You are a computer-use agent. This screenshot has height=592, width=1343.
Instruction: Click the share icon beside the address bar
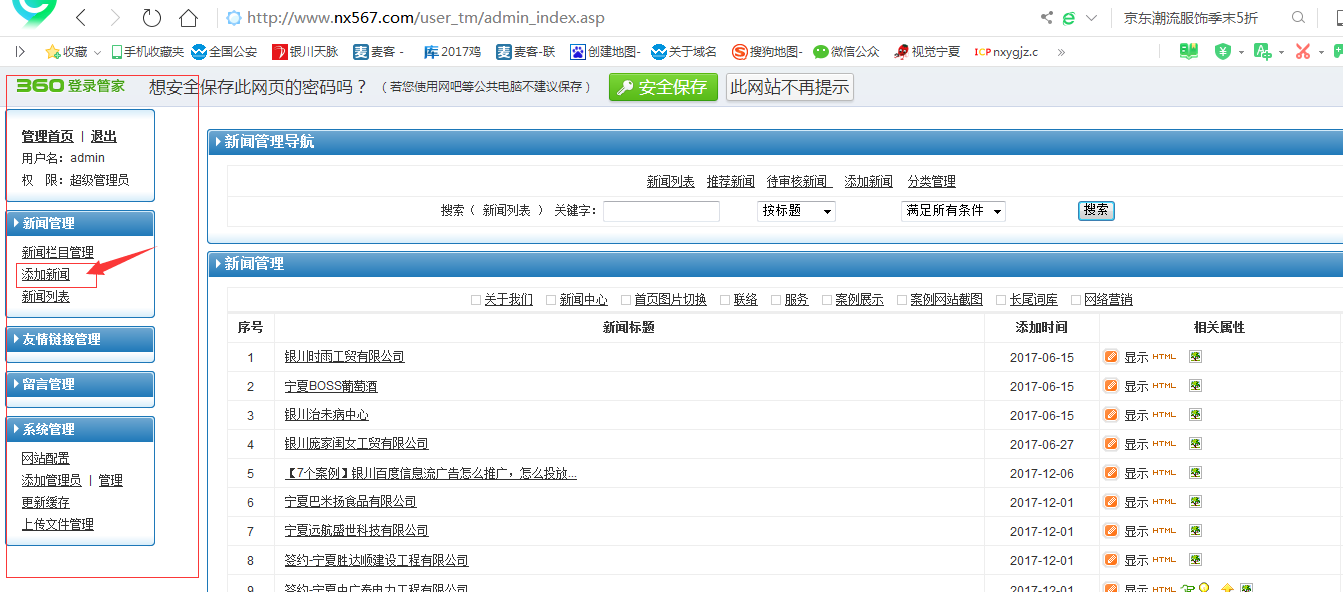pyautogui.click(x=1047, y=18)
